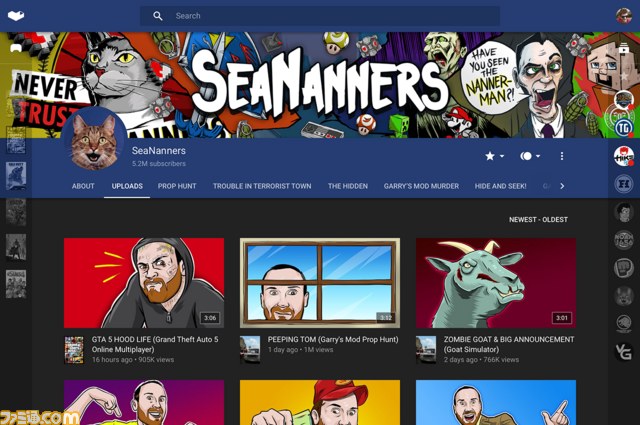Screen dimensions: 640x425
Task: Click the 5.2M subscribers text
Action: click(x=158, y=164)
